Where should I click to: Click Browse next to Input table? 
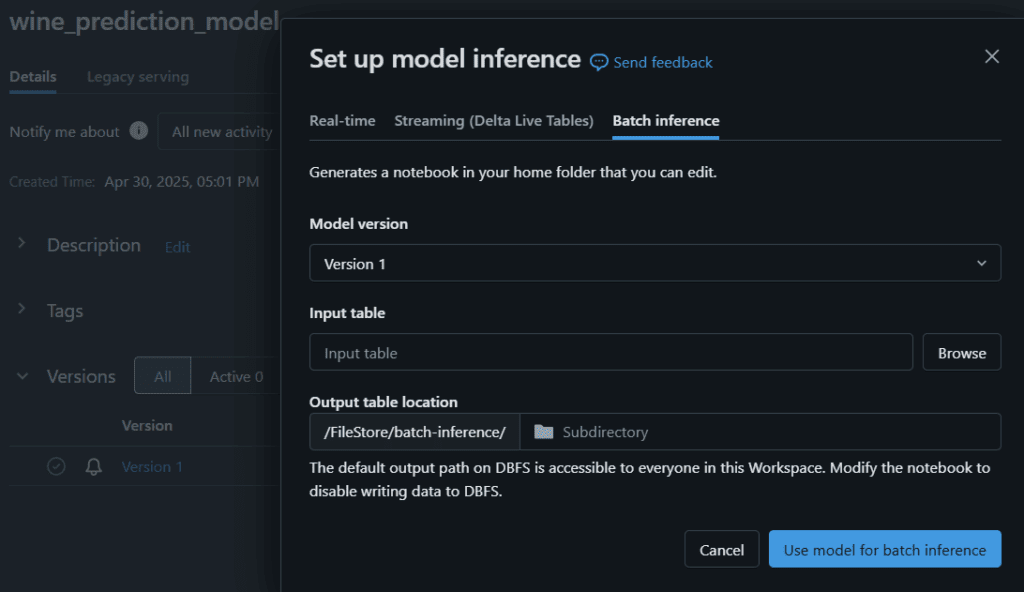coord(961,353)
